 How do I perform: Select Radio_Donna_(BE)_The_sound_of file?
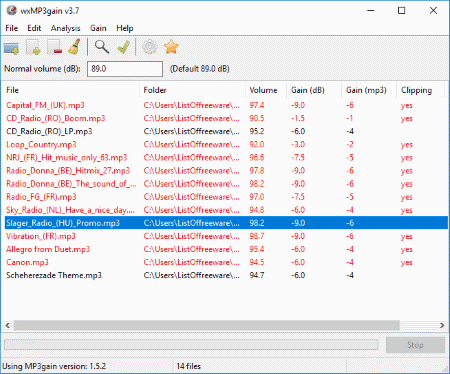pyautogui.click(x=71, y=184)
